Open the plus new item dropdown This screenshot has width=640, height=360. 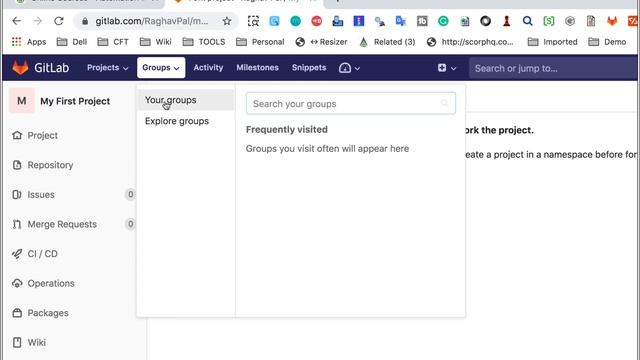447,68
